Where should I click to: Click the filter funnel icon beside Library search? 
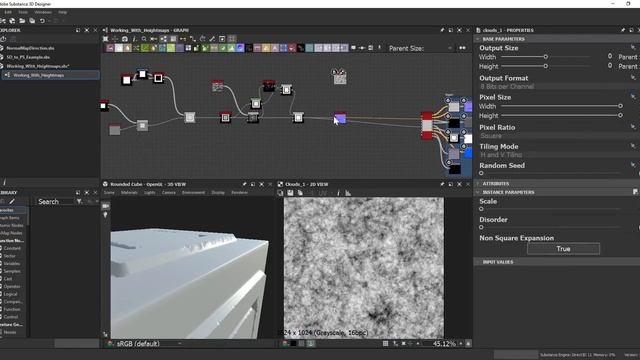click(x=79, y=201)
